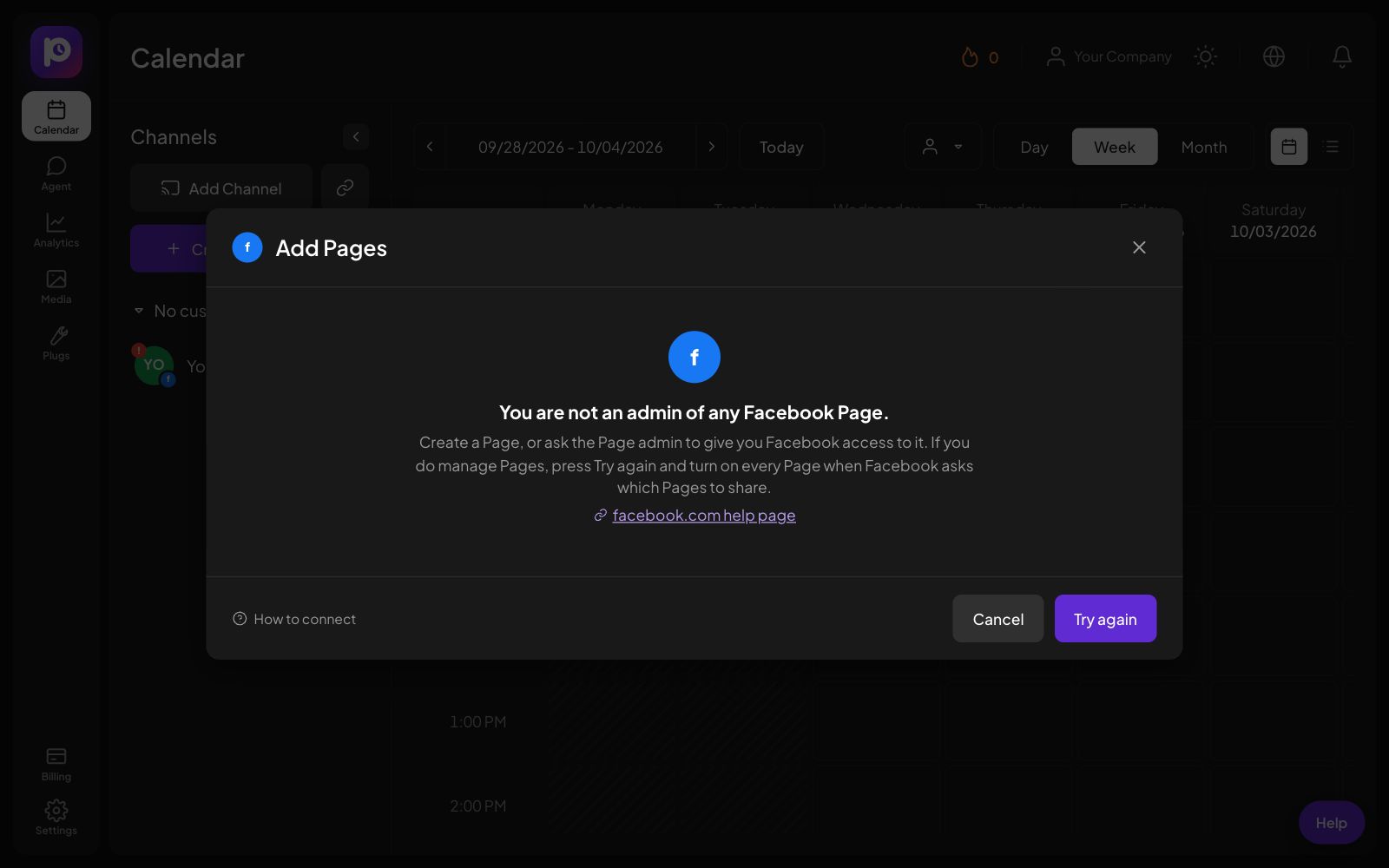Open Calendar in the sidebar

click(56, 116)
